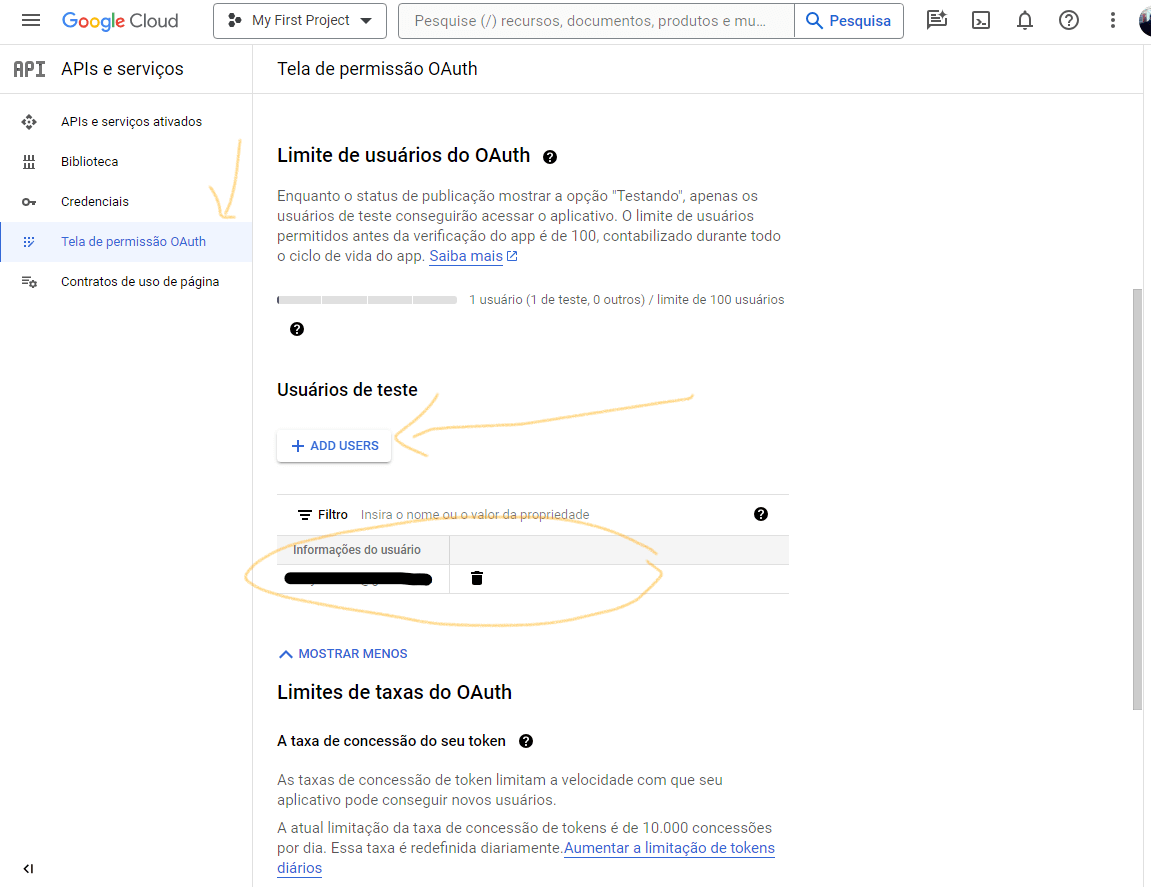Open the three-dot settings menu in the top bar
Screen dimensions: 1151x887
(x=1113, y=21)
